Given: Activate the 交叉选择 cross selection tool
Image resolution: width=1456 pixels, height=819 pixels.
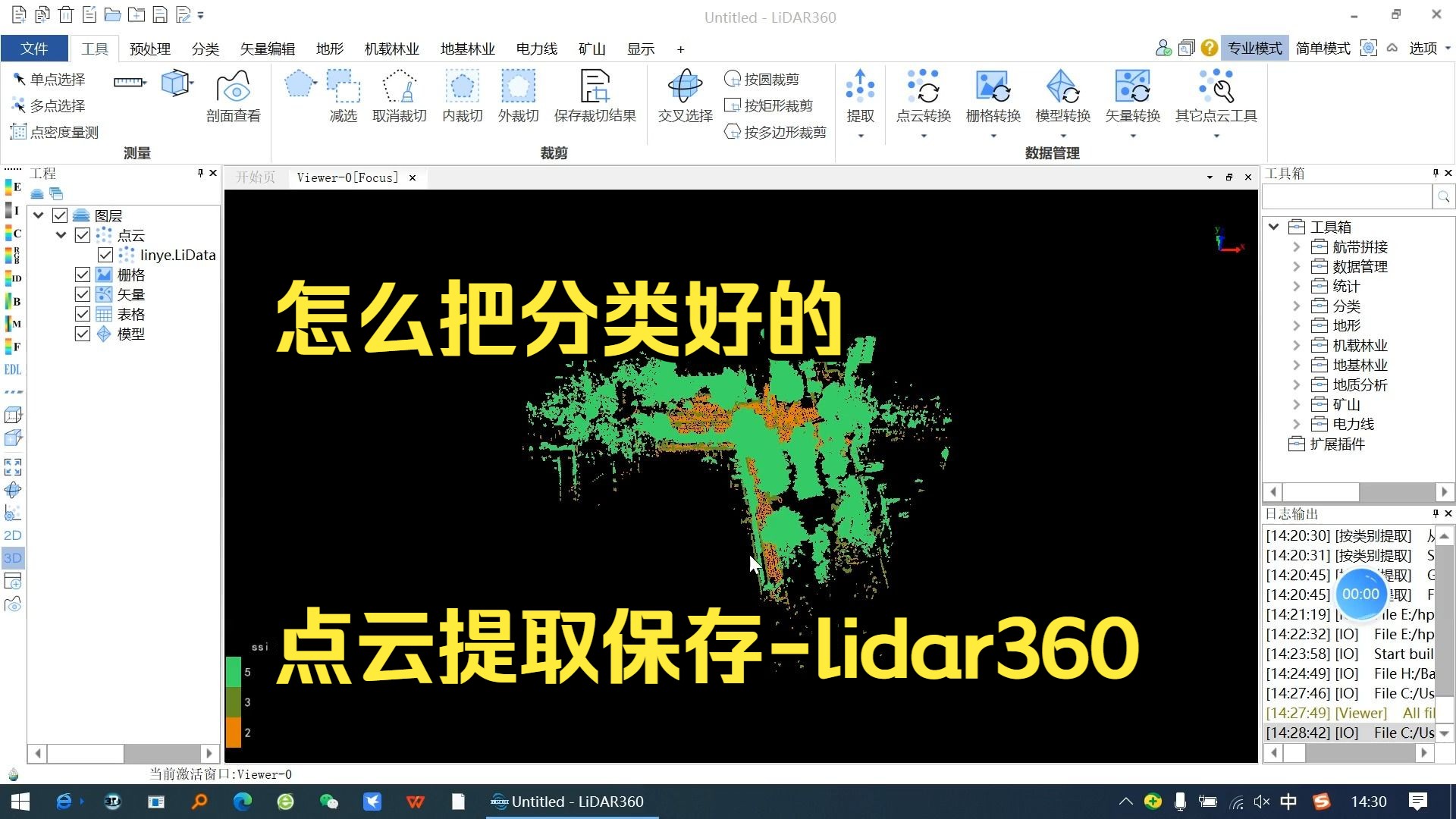Looking at the screenshot, I should 685,96.
